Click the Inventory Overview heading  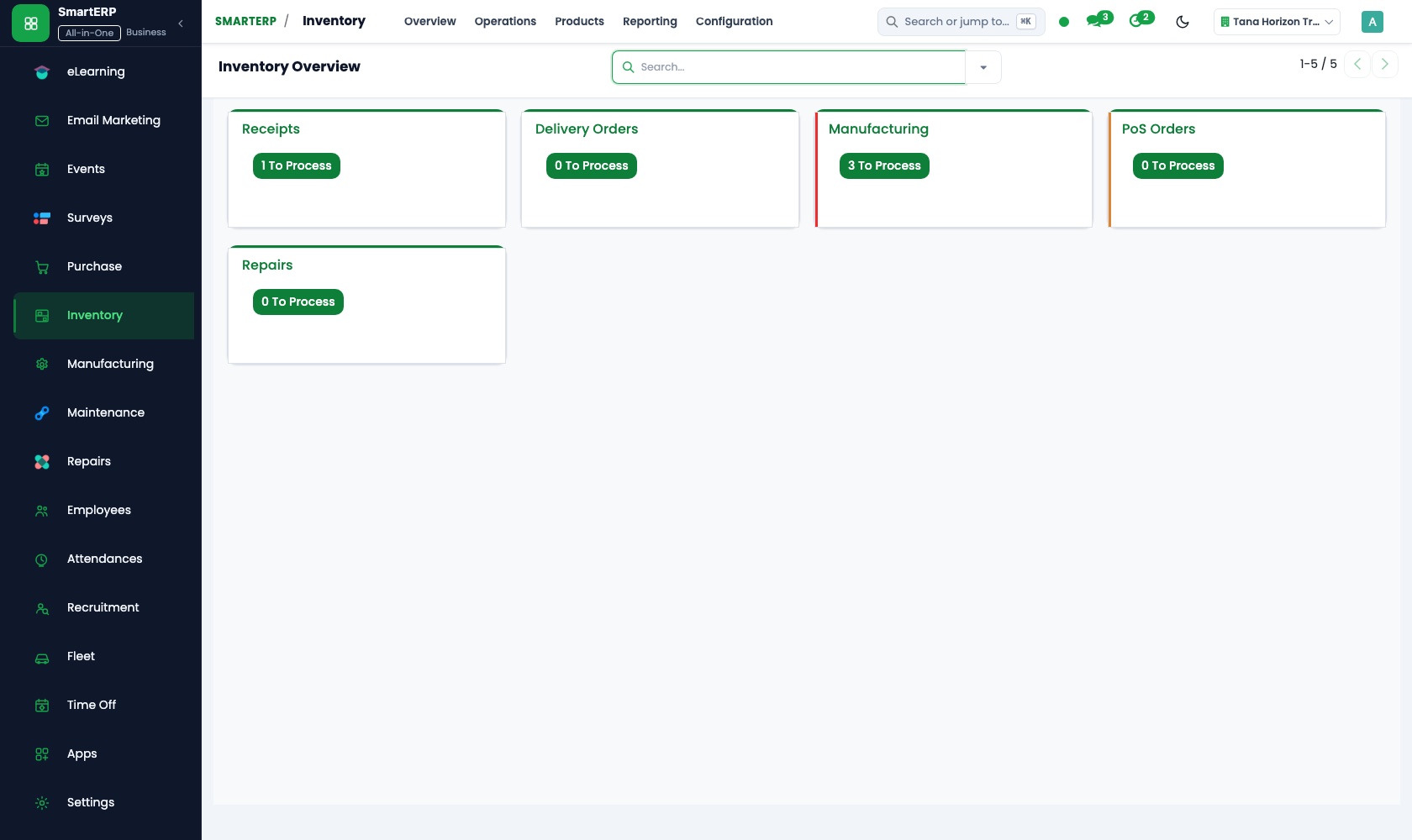tap(289, 67)
